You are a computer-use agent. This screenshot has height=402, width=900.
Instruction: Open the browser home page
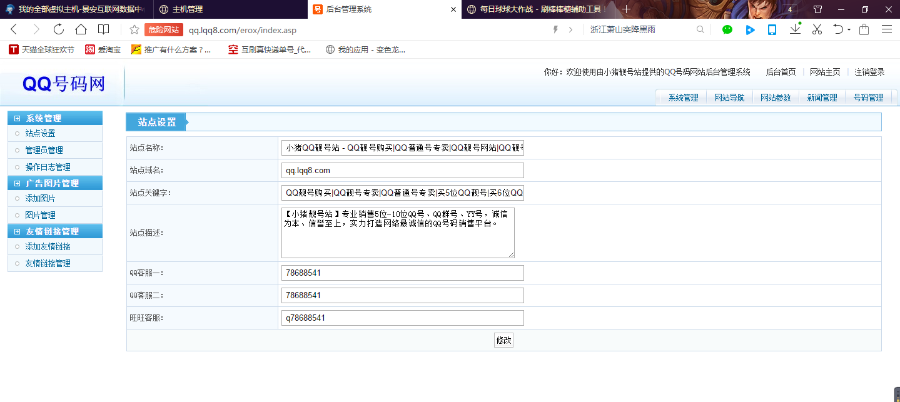coord(81,30)
